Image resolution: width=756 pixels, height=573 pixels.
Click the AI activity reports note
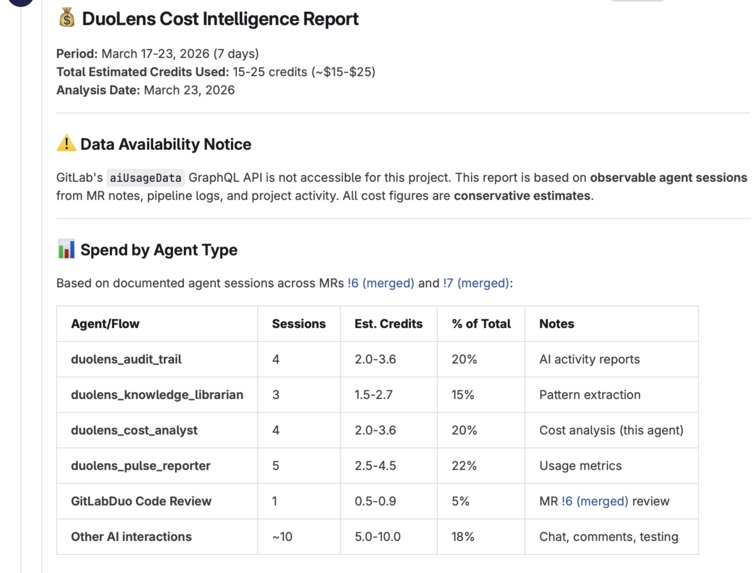[x=589, y=359]
